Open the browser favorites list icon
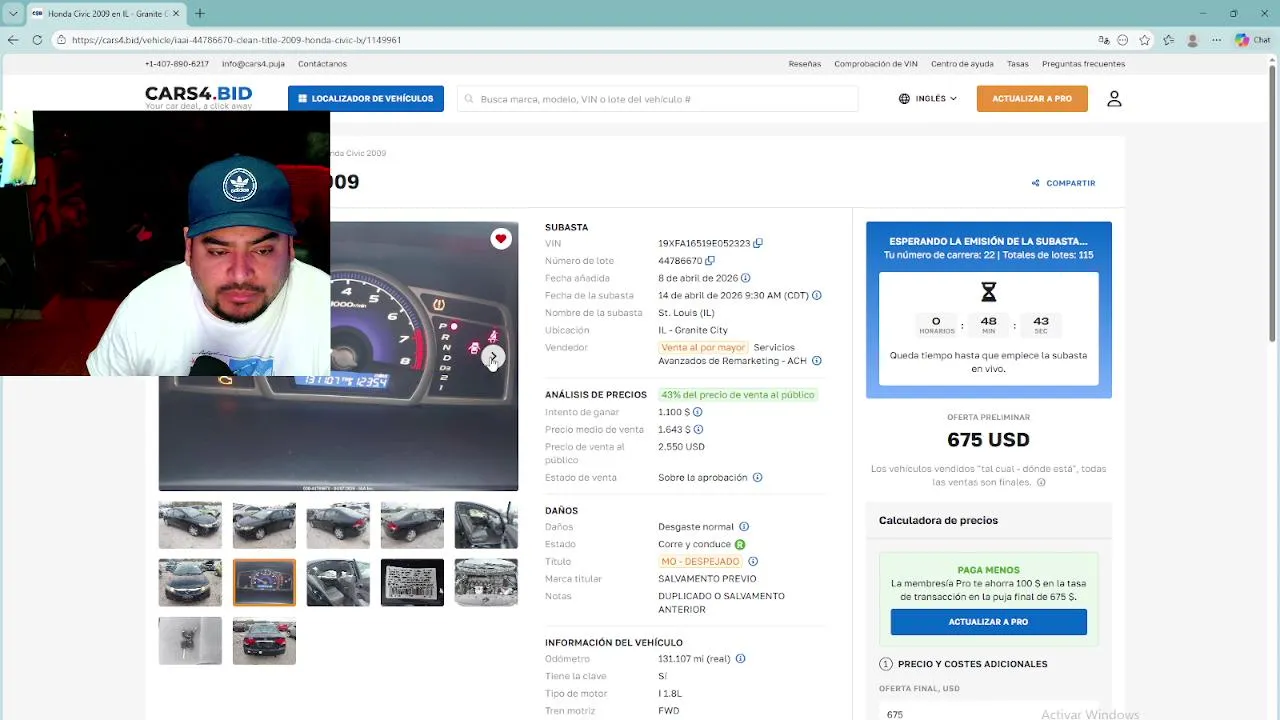The height and width of the screenshot is (720, 1280). [x=1168, y=40]
